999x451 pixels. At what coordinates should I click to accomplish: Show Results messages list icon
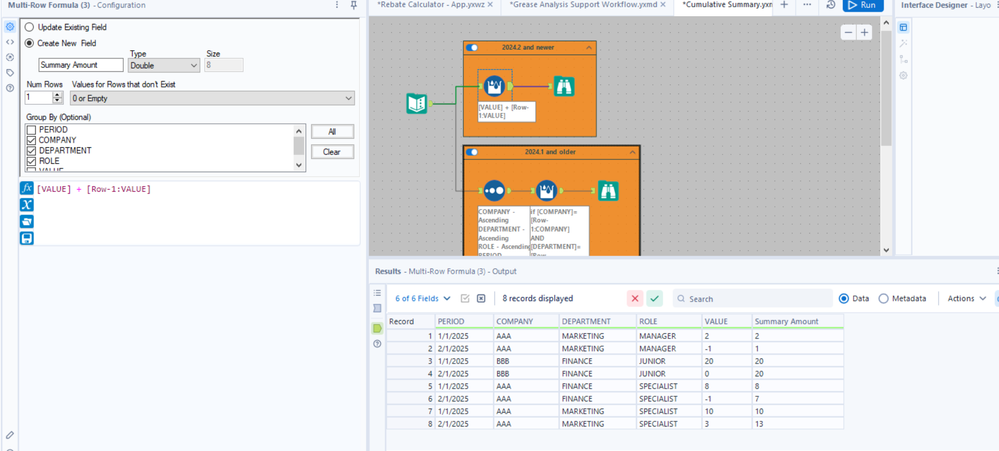377,293
